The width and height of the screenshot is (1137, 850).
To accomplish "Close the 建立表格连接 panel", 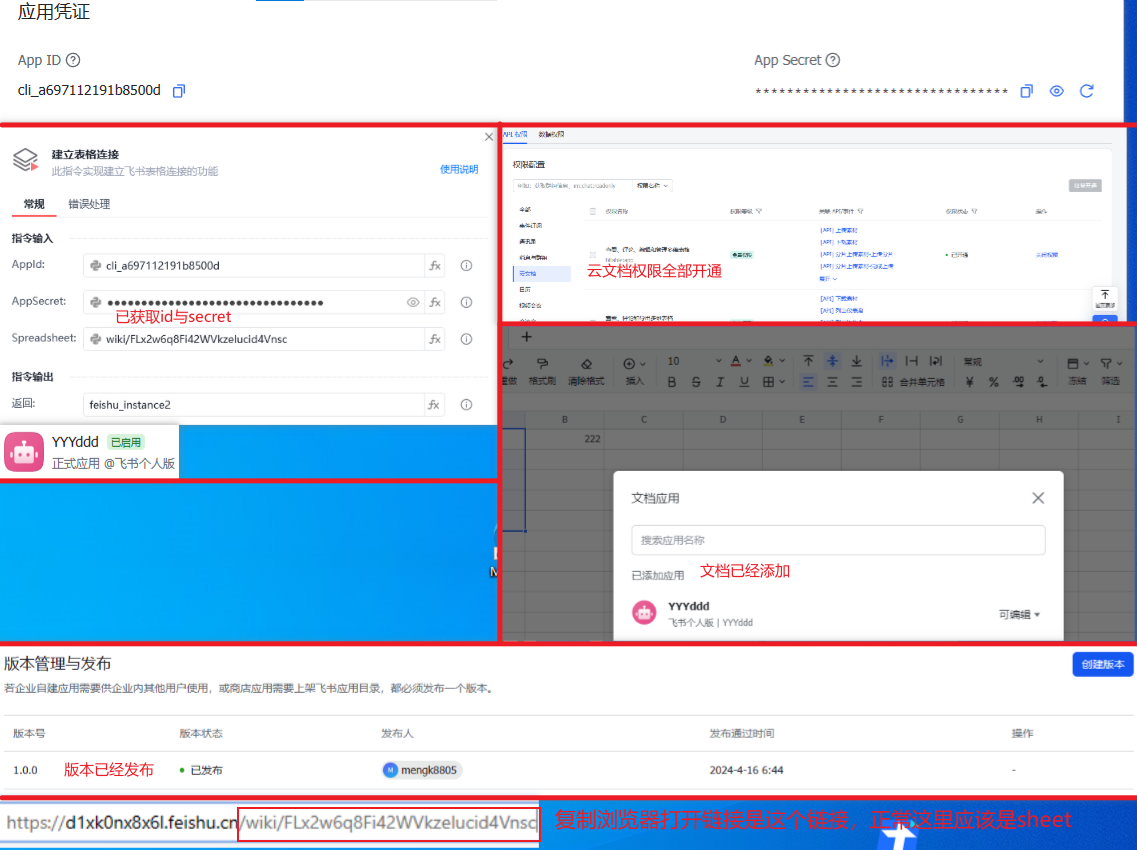I will click(x=489, y=136).
